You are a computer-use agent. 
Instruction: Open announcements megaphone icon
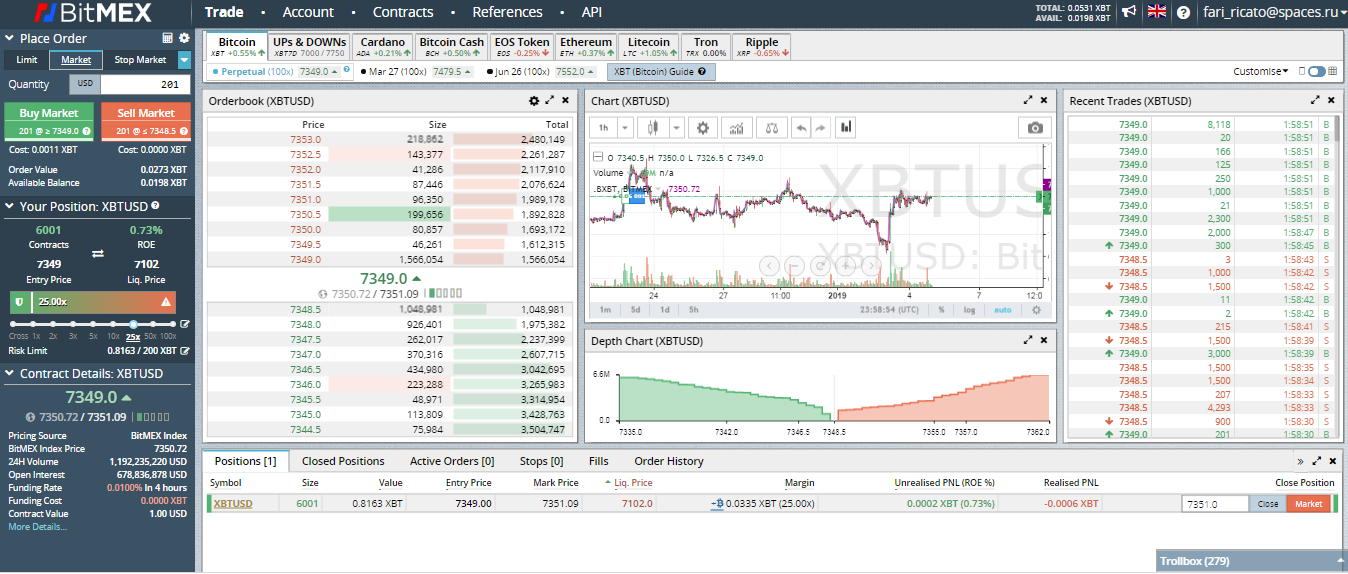click(1129, 12)
